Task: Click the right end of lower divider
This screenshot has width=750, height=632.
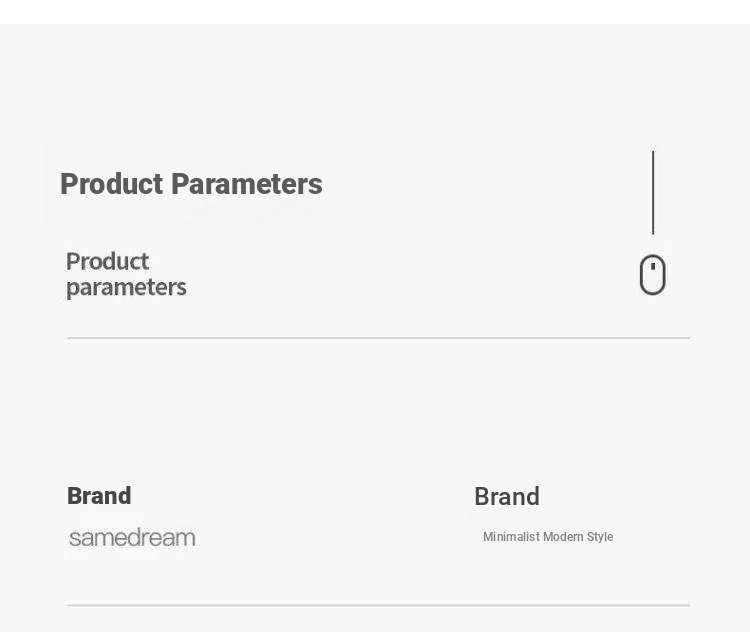Action: 688,605
